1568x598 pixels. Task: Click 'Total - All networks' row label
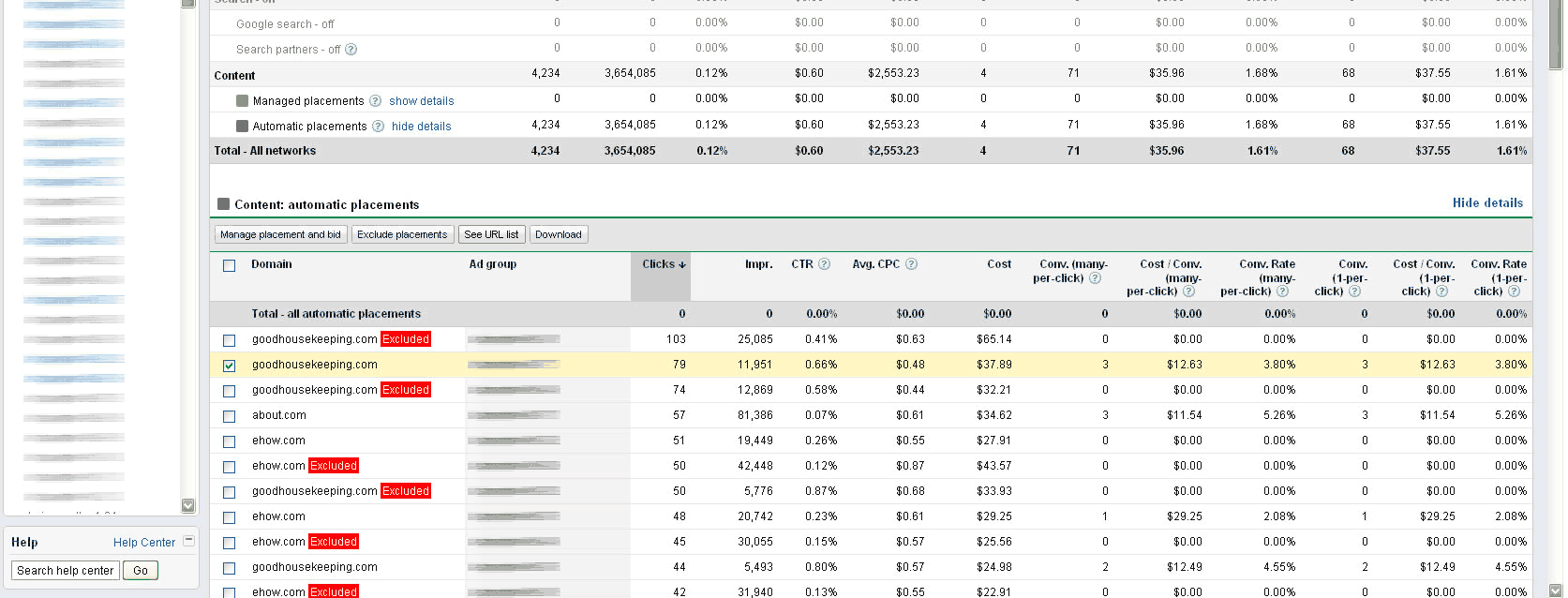pyautogui.click(x=265, y=151)
